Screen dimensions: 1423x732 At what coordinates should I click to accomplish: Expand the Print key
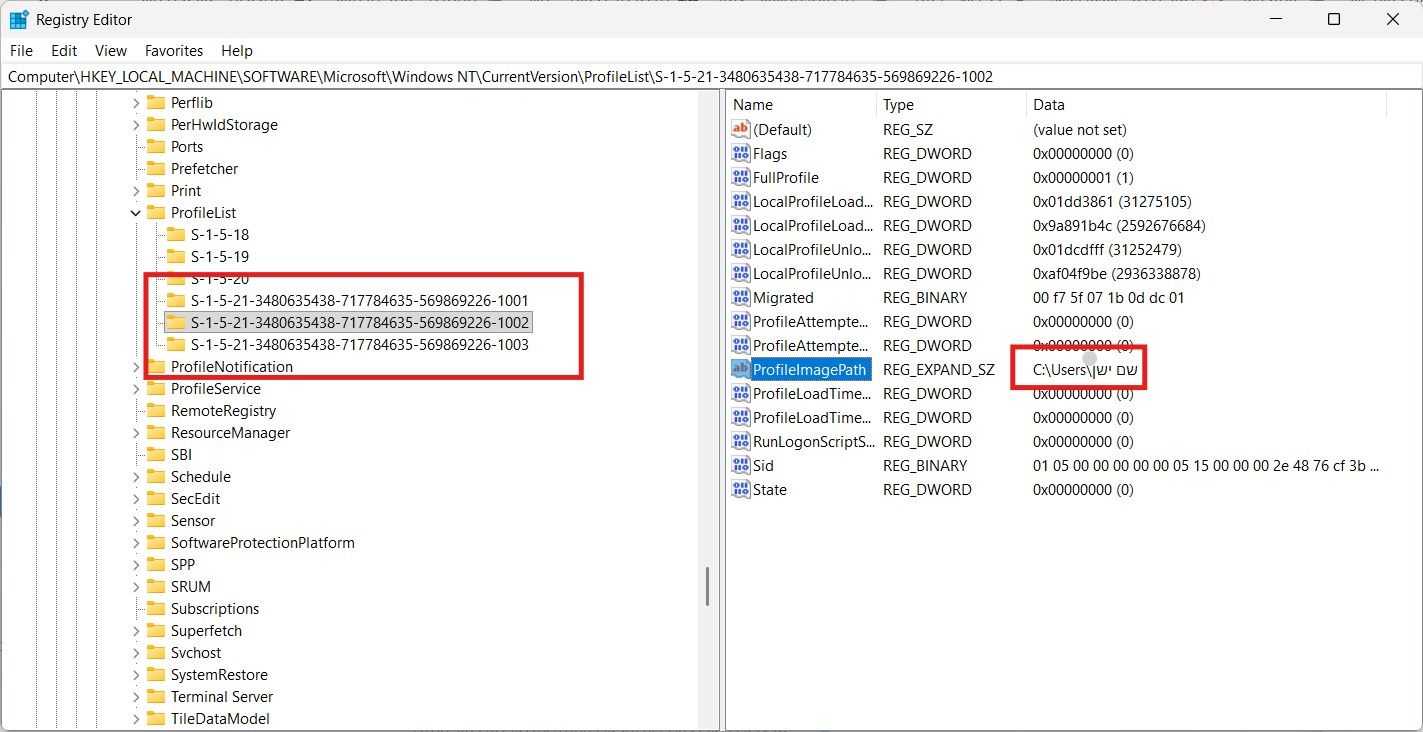pyautogui.click(x=136, y=191)
